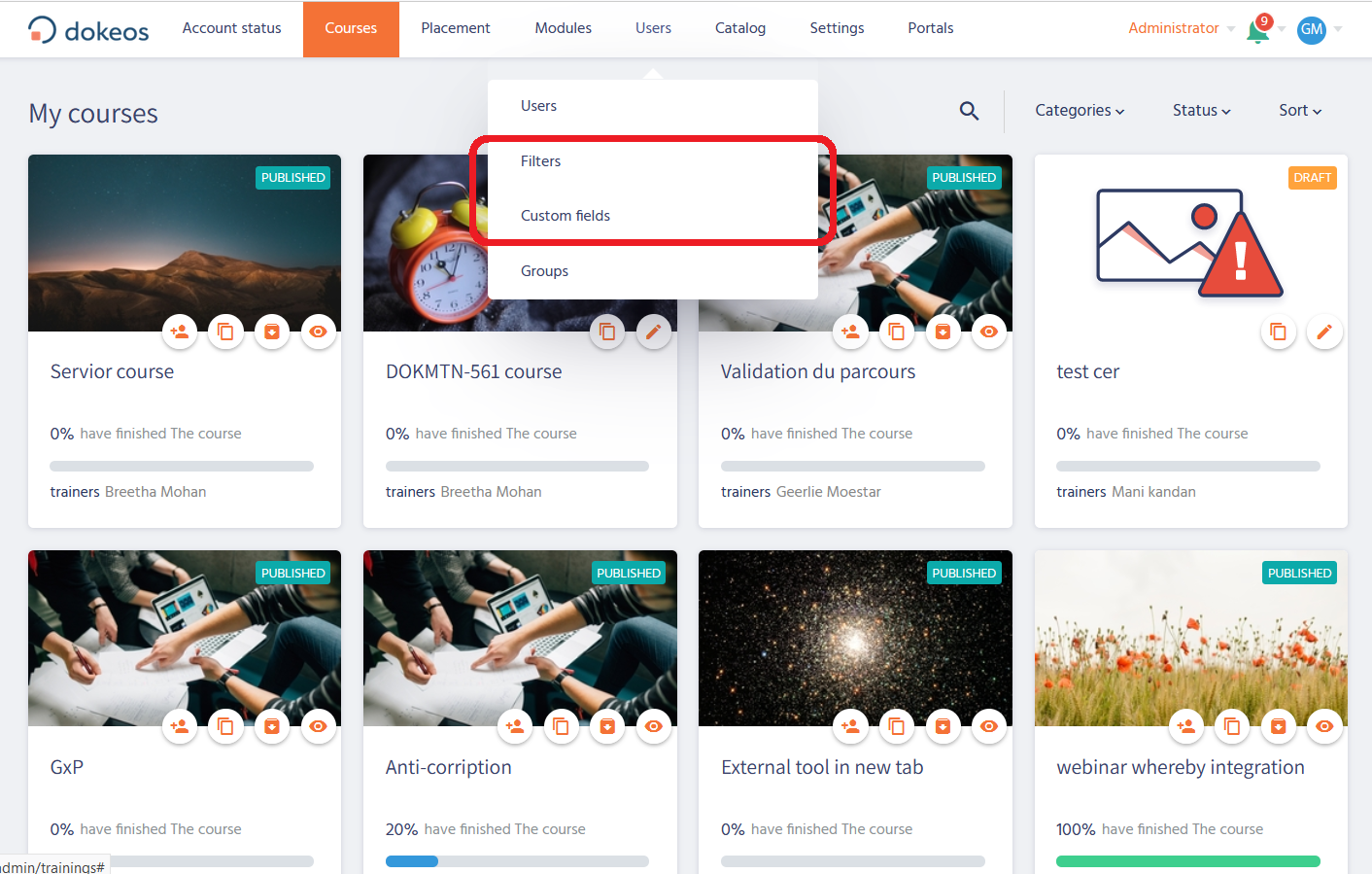Image resolution: width=1372 pixels, height=874 pixels.
Task: Click the copy icon on GxP course
Action: pyautogui.click(x=225, y=726)
